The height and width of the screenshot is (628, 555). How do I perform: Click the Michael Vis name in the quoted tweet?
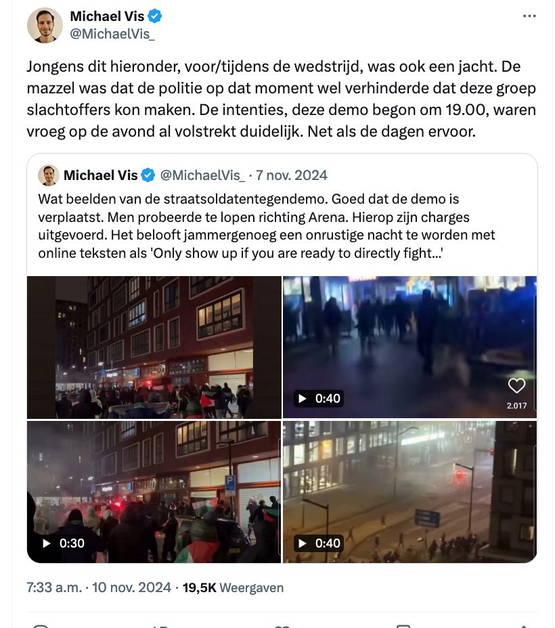coord(101,175)
